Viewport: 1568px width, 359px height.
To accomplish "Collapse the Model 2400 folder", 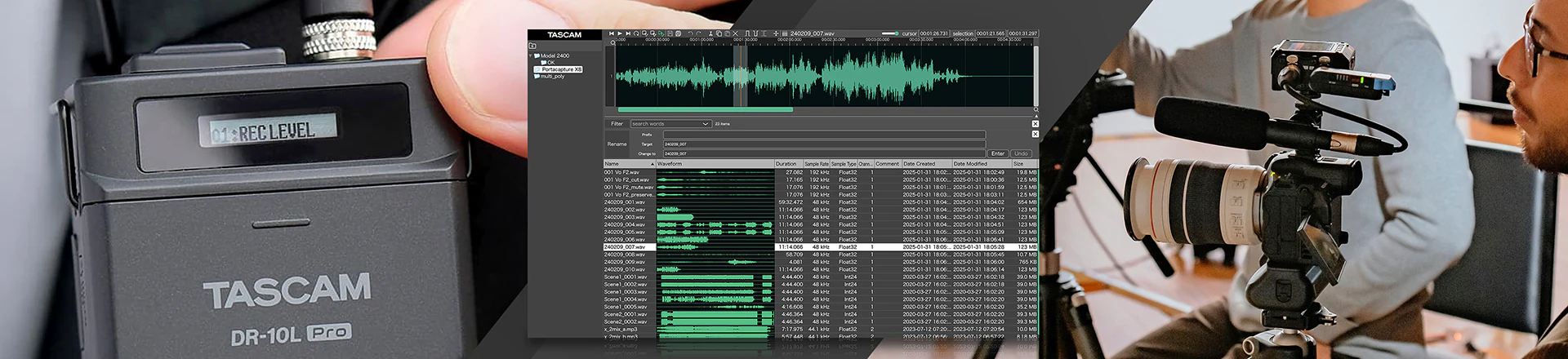I will pyautogui.click(x=531, y=55).
